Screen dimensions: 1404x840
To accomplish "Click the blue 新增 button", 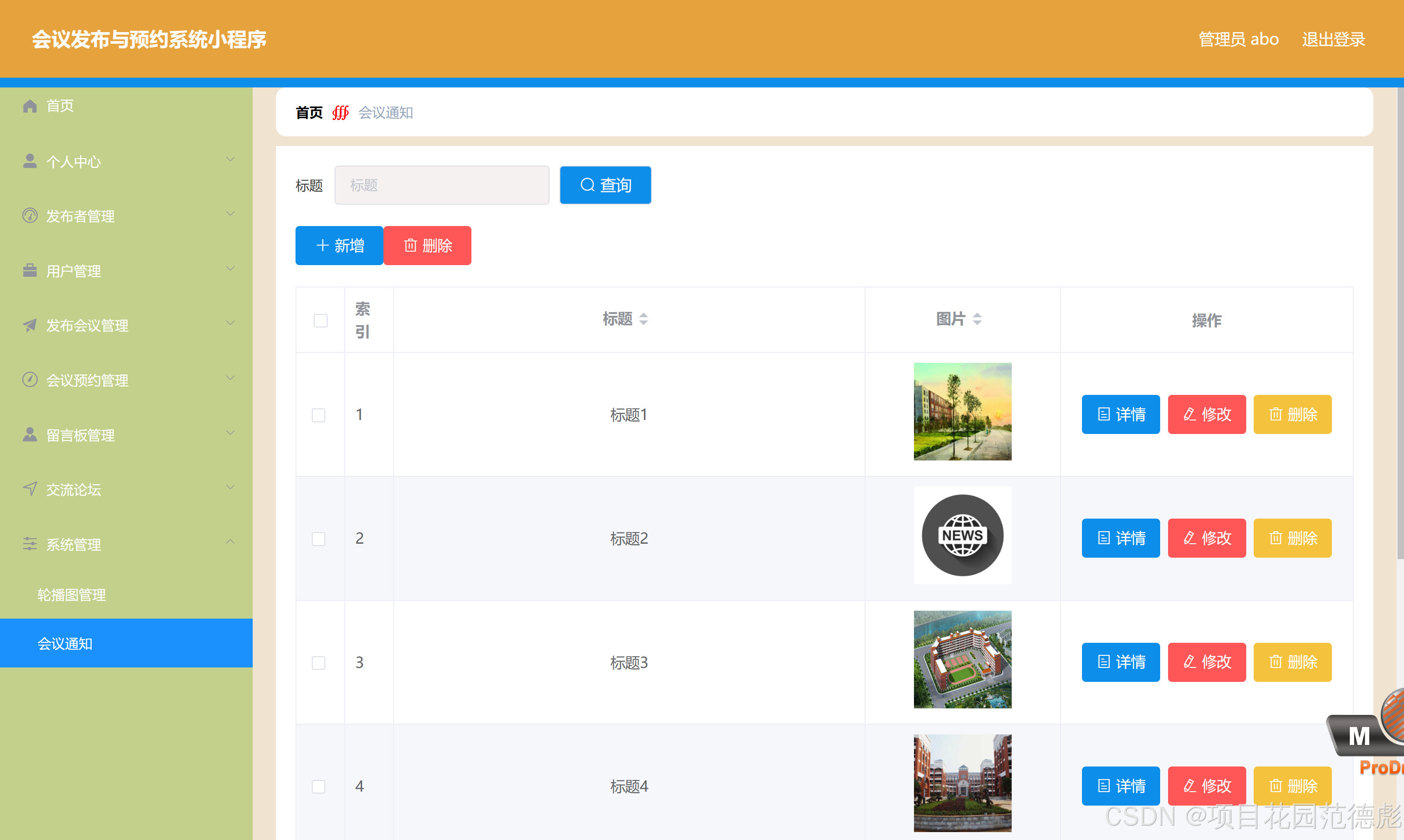I will (x=339, y=246).
